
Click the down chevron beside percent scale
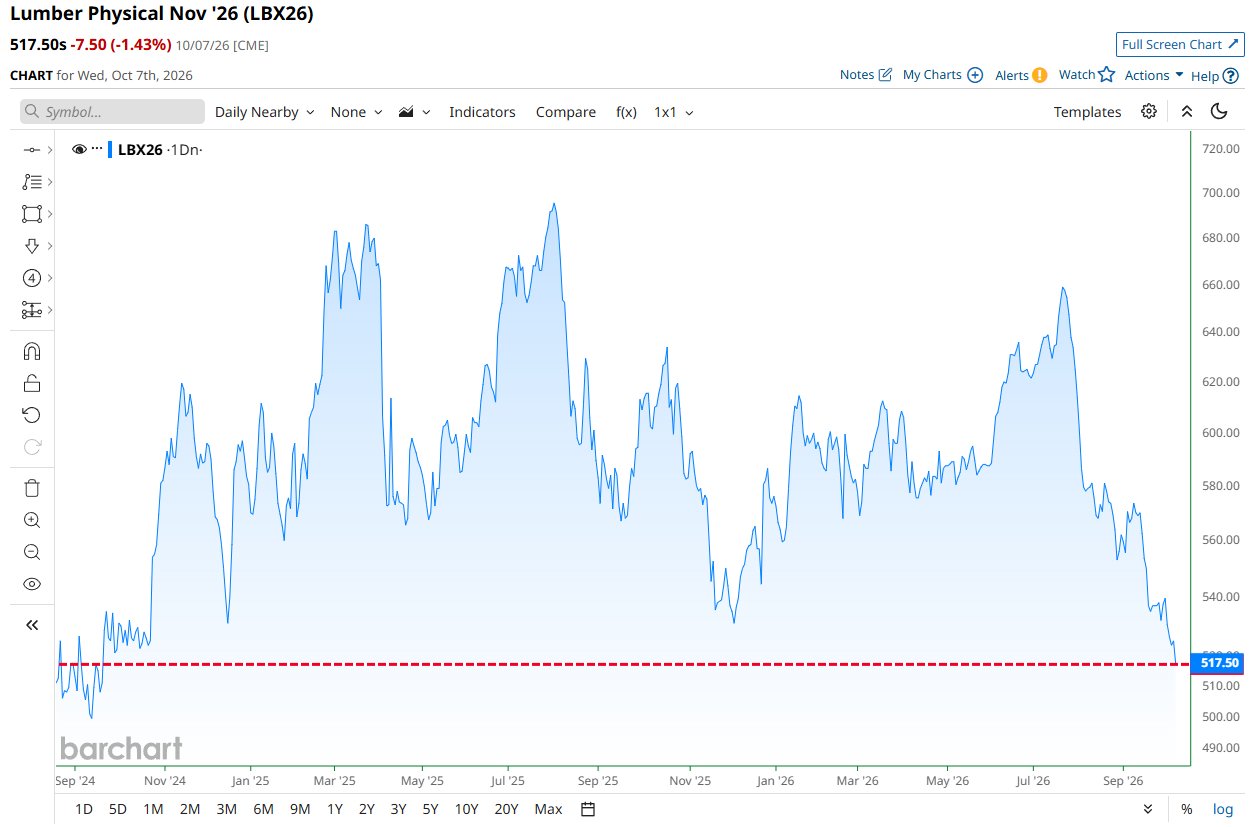pyautogui.click(x=1148, y=809)
